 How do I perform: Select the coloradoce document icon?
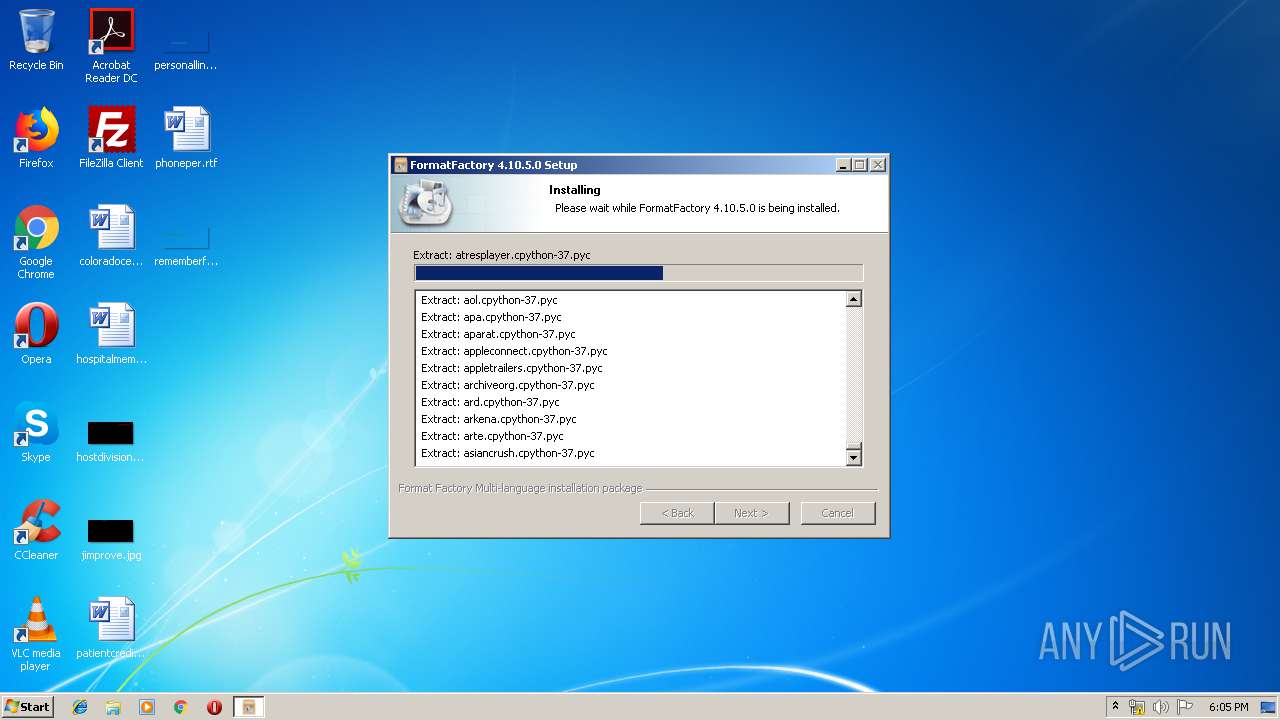111,236
